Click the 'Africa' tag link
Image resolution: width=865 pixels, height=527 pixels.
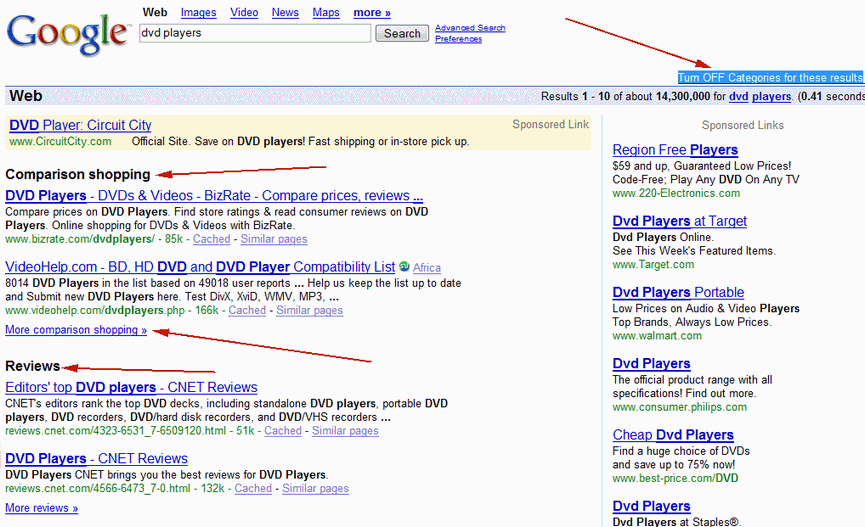427,268
